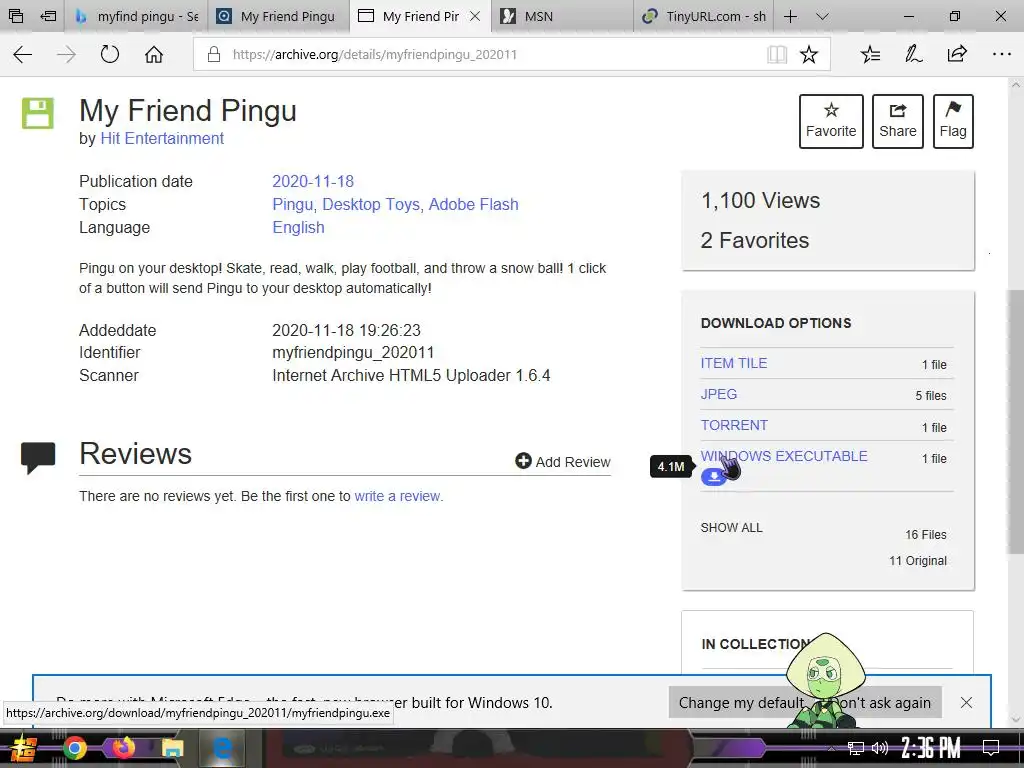Click Add Review

click(x=563, y=462)
